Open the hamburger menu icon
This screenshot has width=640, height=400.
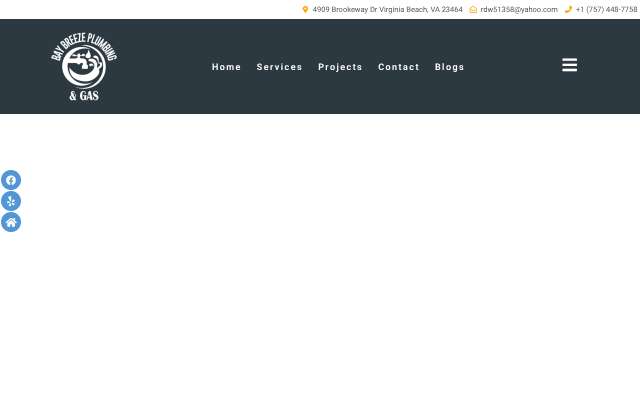(x=569, y=65)
